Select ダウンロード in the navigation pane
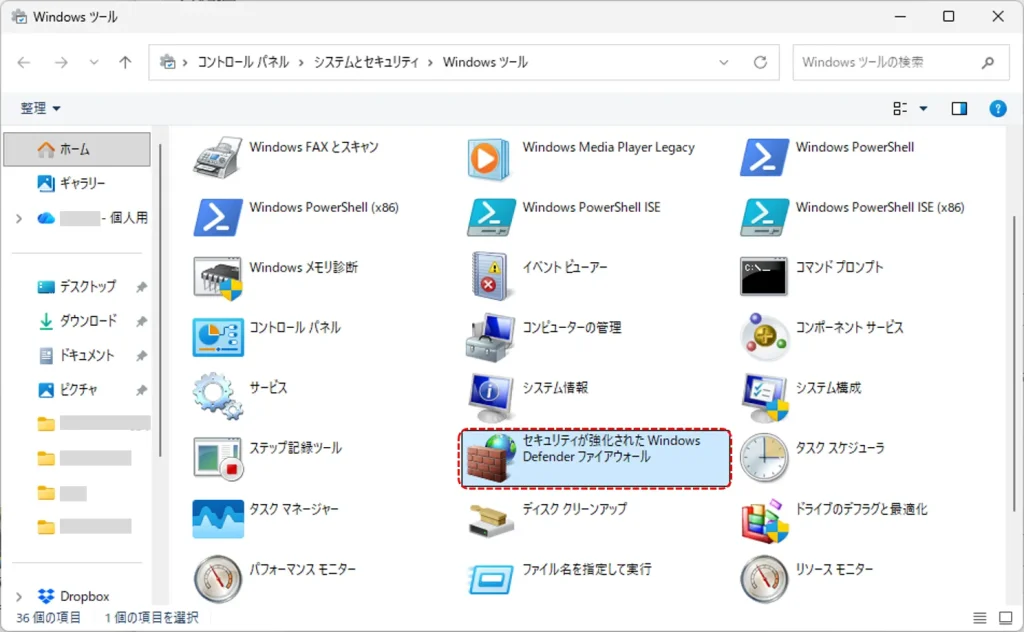The image size is (1024, 632). [x=88, y=321]
